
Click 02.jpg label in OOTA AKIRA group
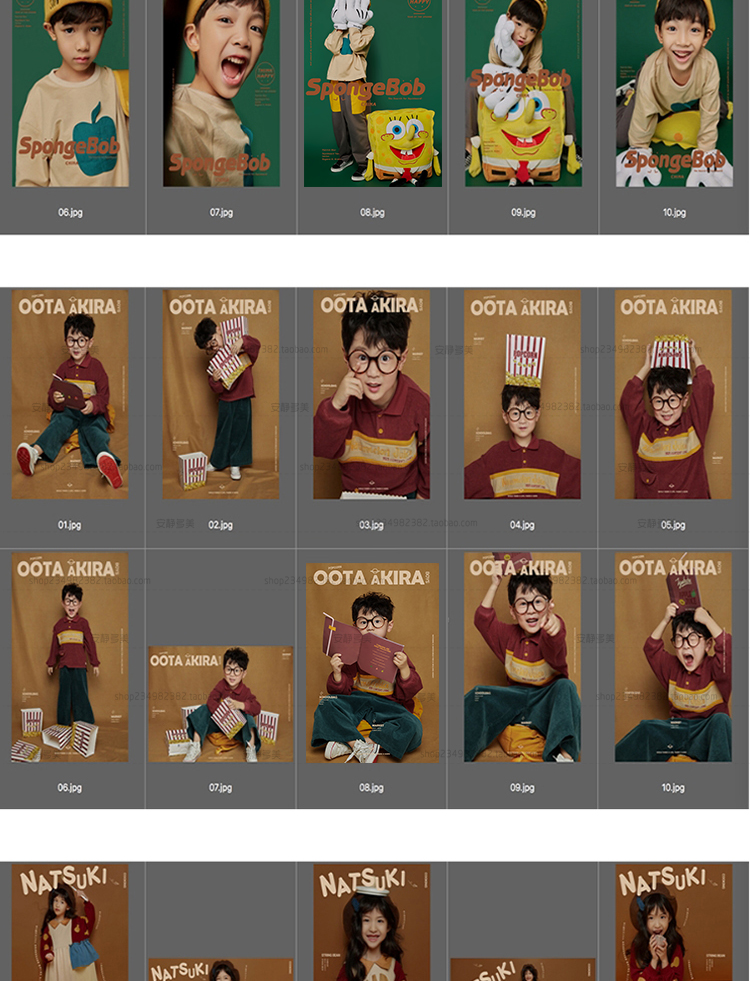(x=220, y=525)
